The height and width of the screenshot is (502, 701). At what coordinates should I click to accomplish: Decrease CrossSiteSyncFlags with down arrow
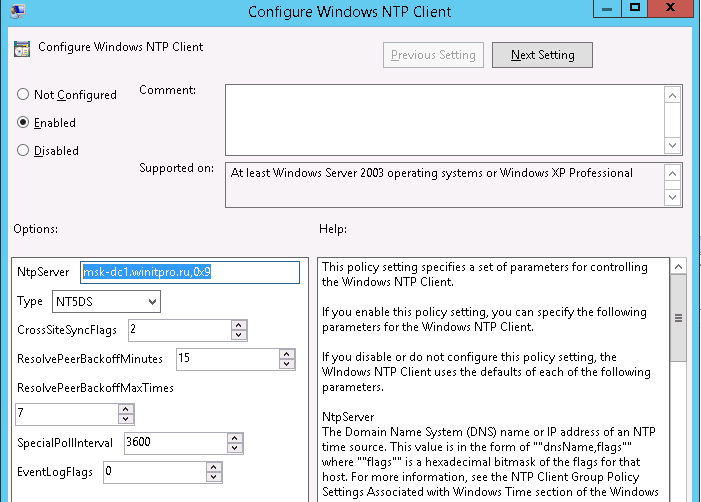(x=239, y=335)
